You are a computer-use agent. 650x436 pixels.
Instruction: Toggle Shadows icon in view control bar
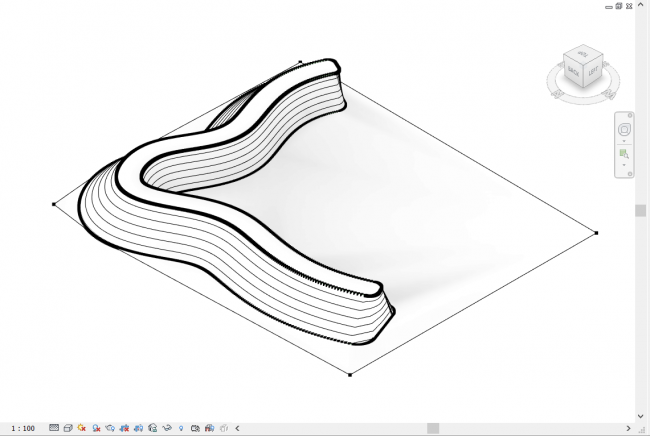pos(96,428)
